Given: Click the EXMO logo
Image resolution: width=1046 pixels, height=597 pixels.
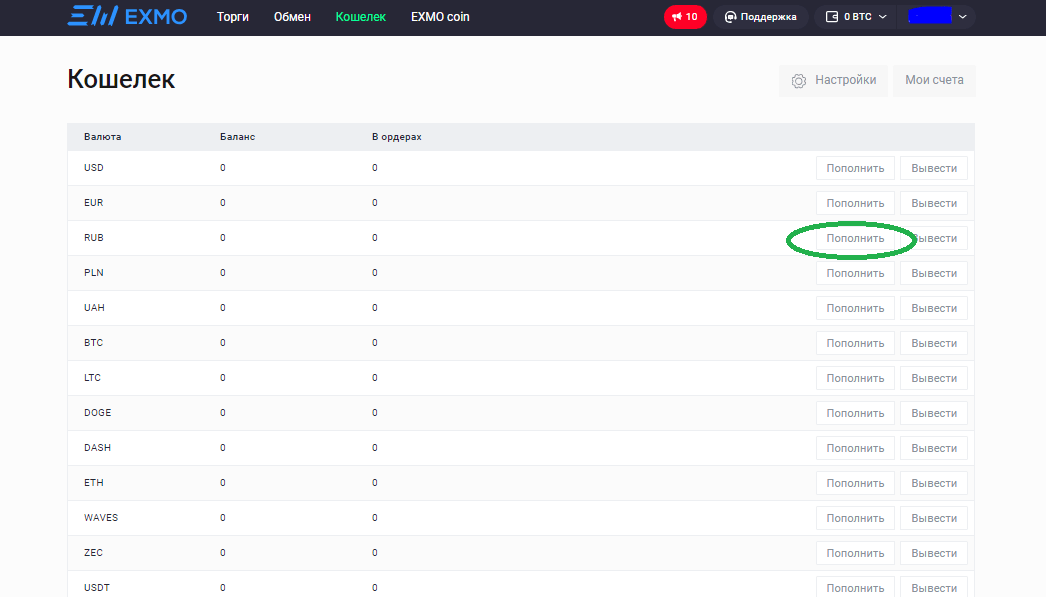Looking at the screenshot, I should [127, 17].
